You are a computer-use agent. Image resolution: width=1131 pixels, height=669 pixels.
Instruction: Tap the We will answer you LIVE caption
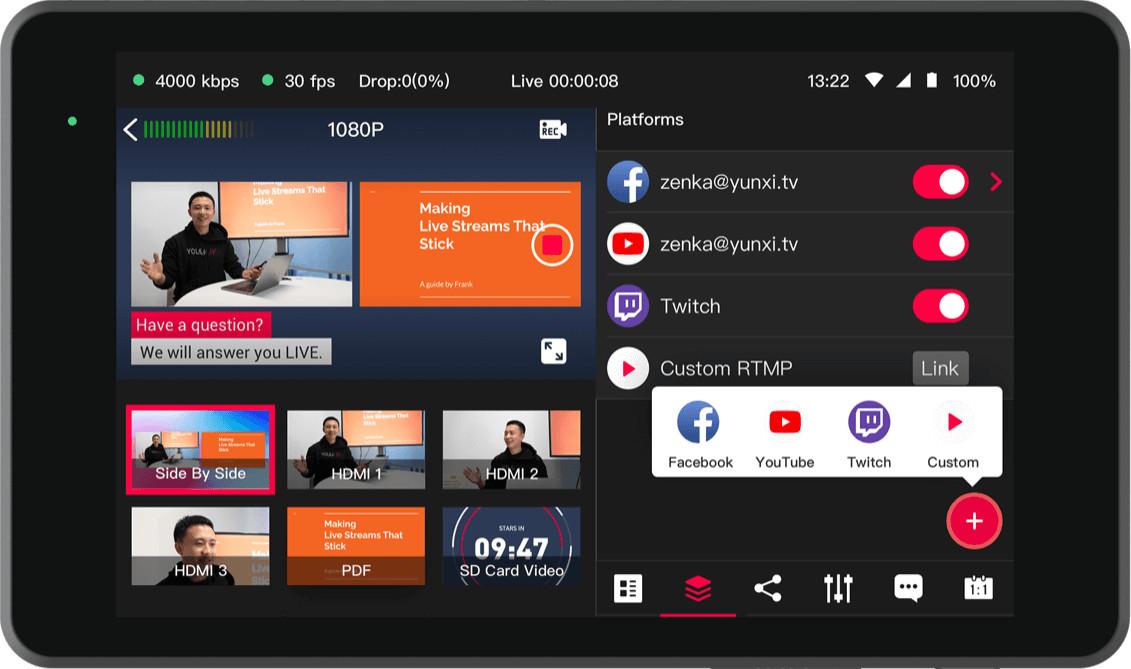tap(231, 352)
